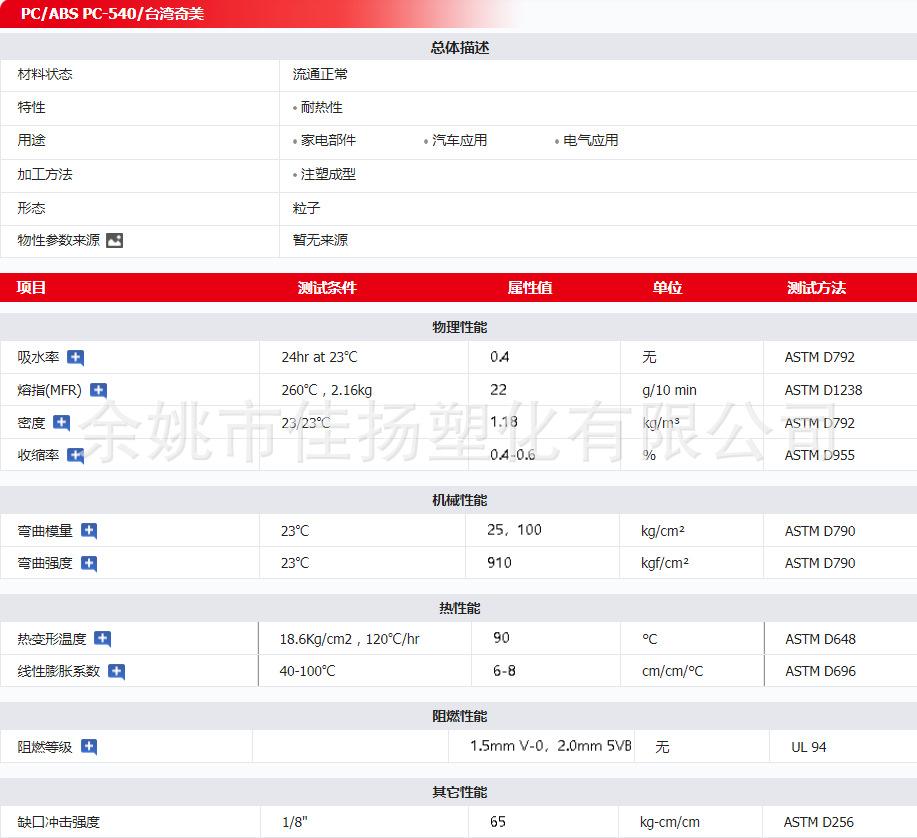Click the 汽车应用 use entry
Image resolution: width=917 pixels, height=838 pixels.
pos(460,140)
